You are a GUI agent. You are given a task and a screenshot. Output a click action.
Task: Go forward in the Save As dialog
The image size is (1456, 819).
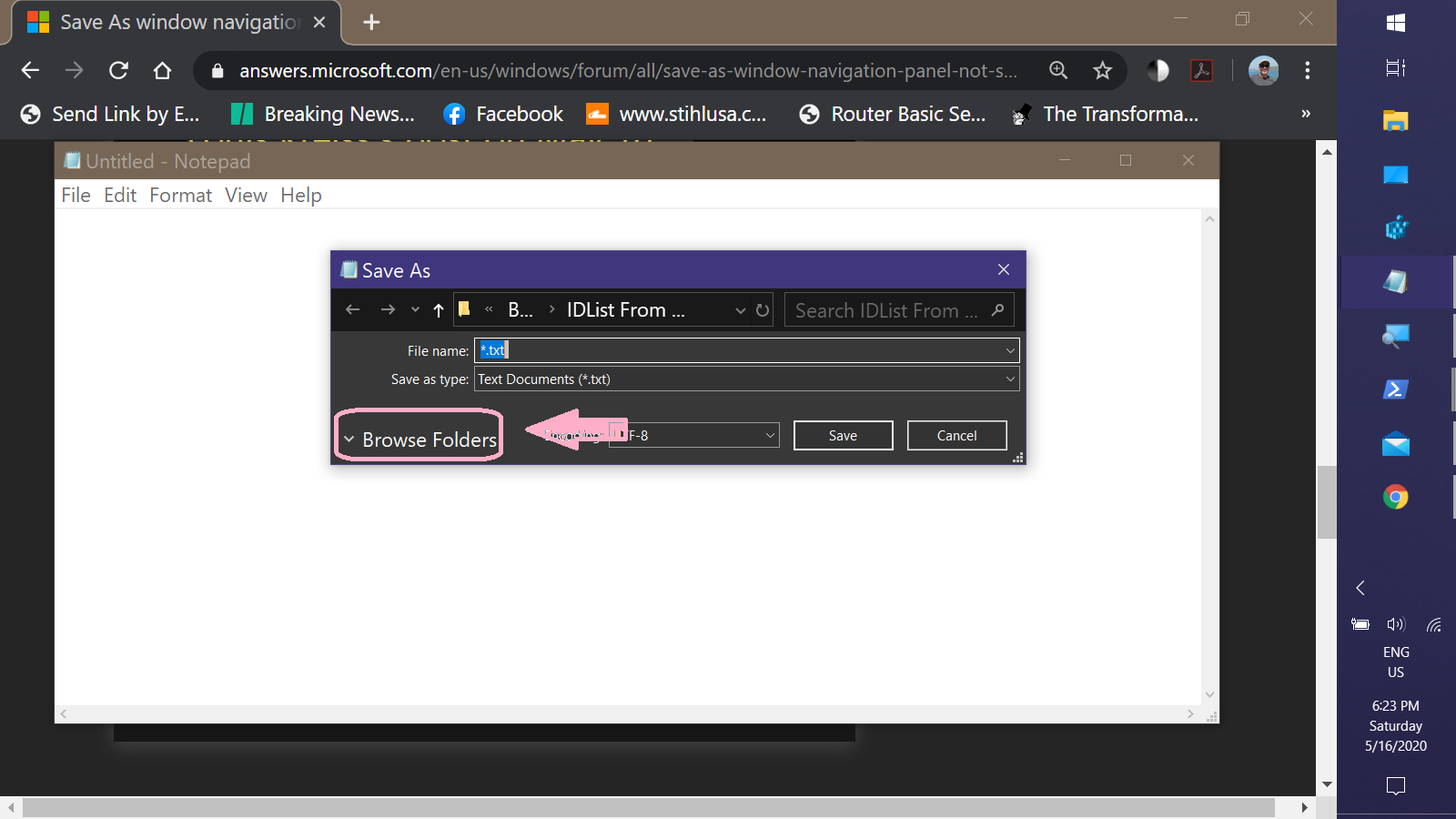click(x=388, y=310)
